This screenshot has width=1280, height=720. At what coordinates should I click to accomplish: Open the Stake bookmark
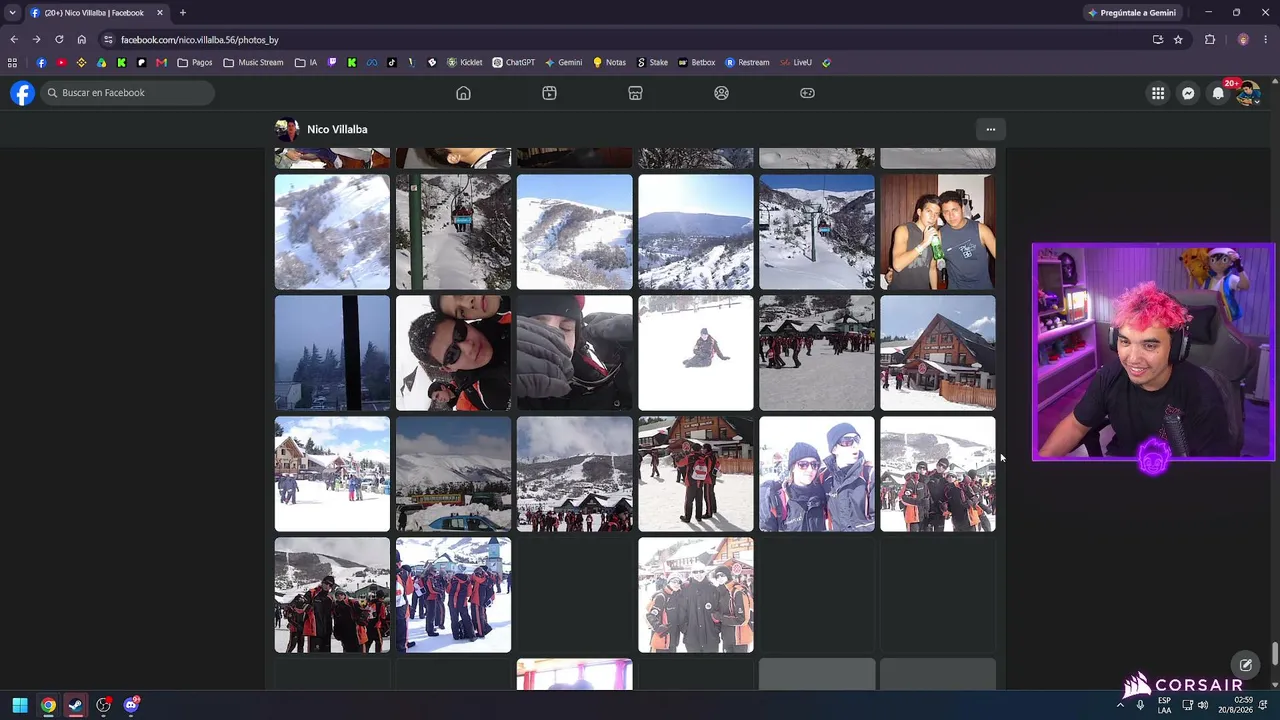click(653, 62)
